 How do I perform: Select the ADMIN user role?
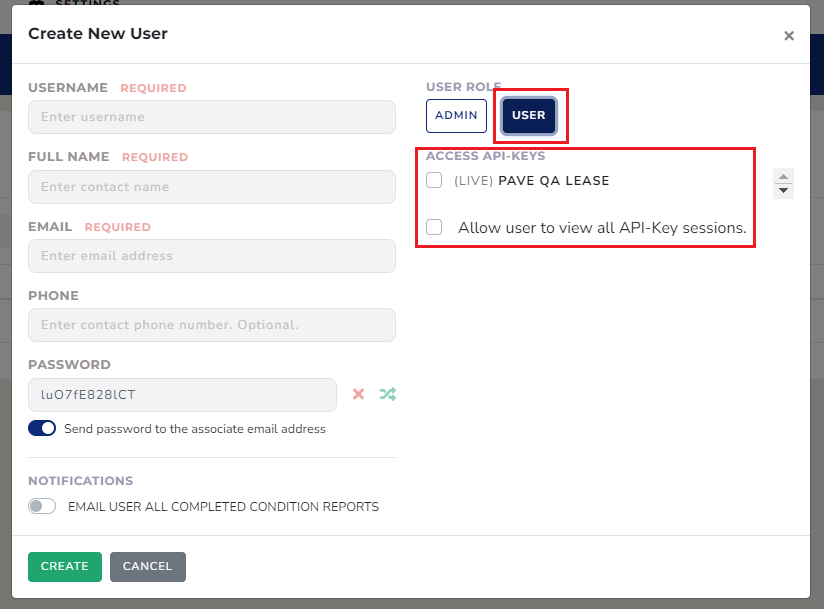click(x=456, y=116)
